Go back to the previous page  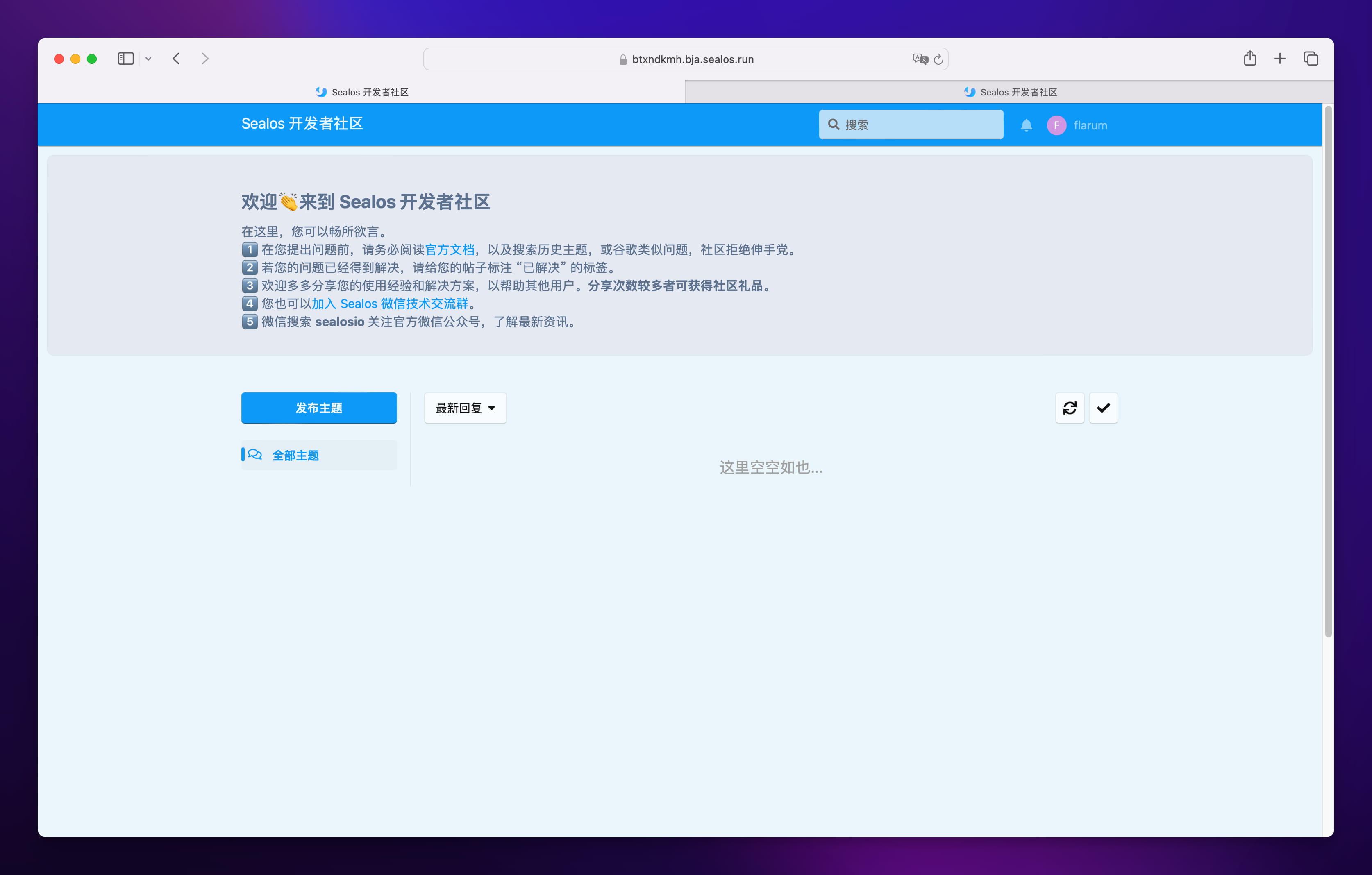176,59
